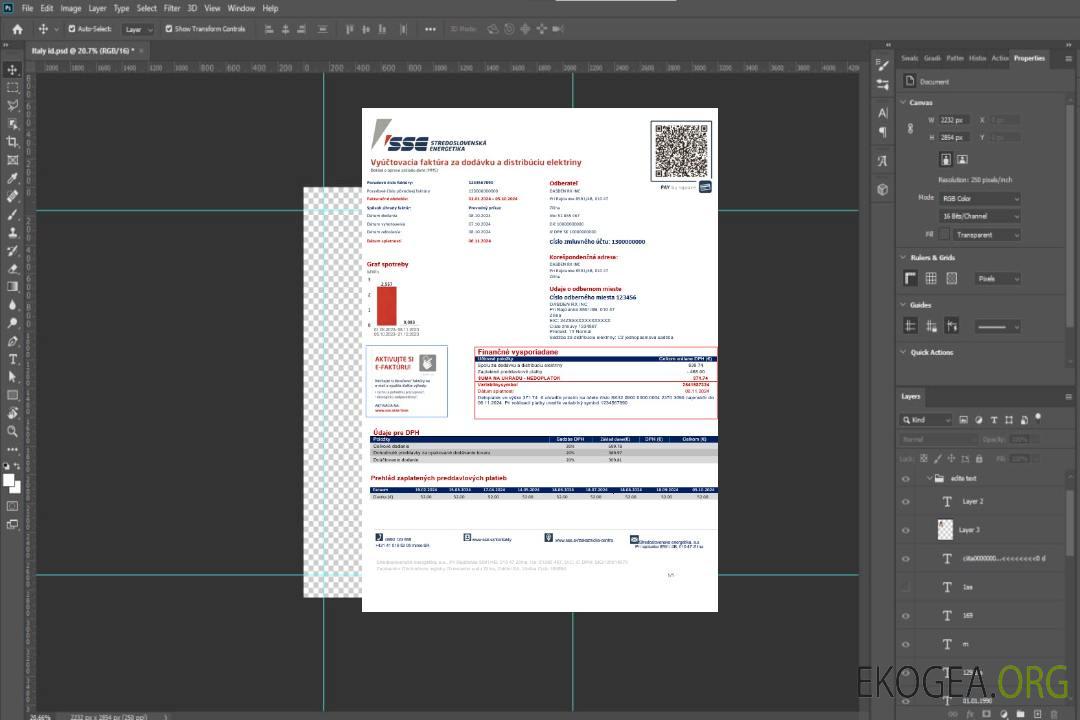Select the Eraser tool

pos(12,269)
